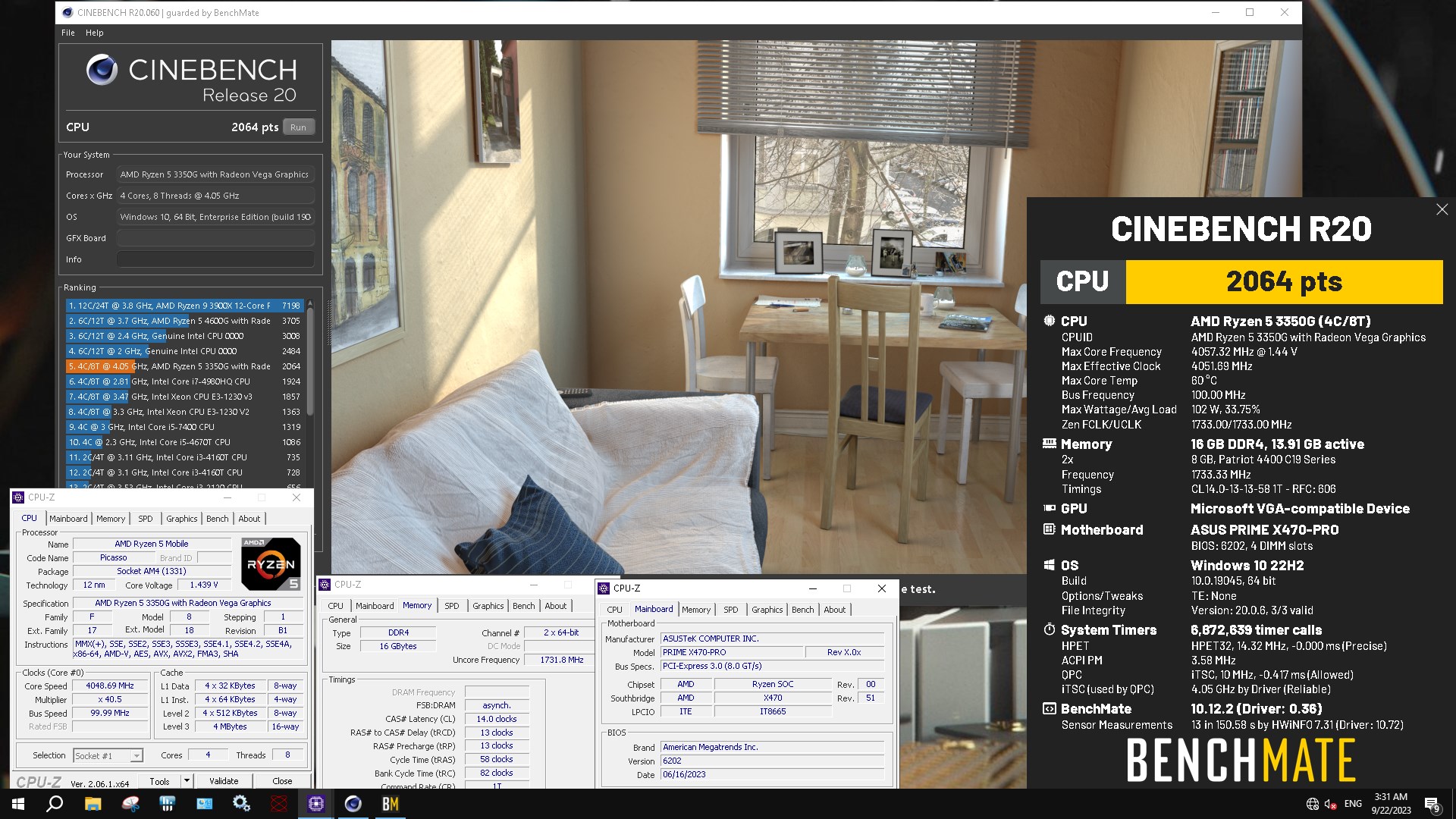Close the BenchMate result overlay
Viewport: 1456px width, 819px height.
click(x=1442, y=209)
